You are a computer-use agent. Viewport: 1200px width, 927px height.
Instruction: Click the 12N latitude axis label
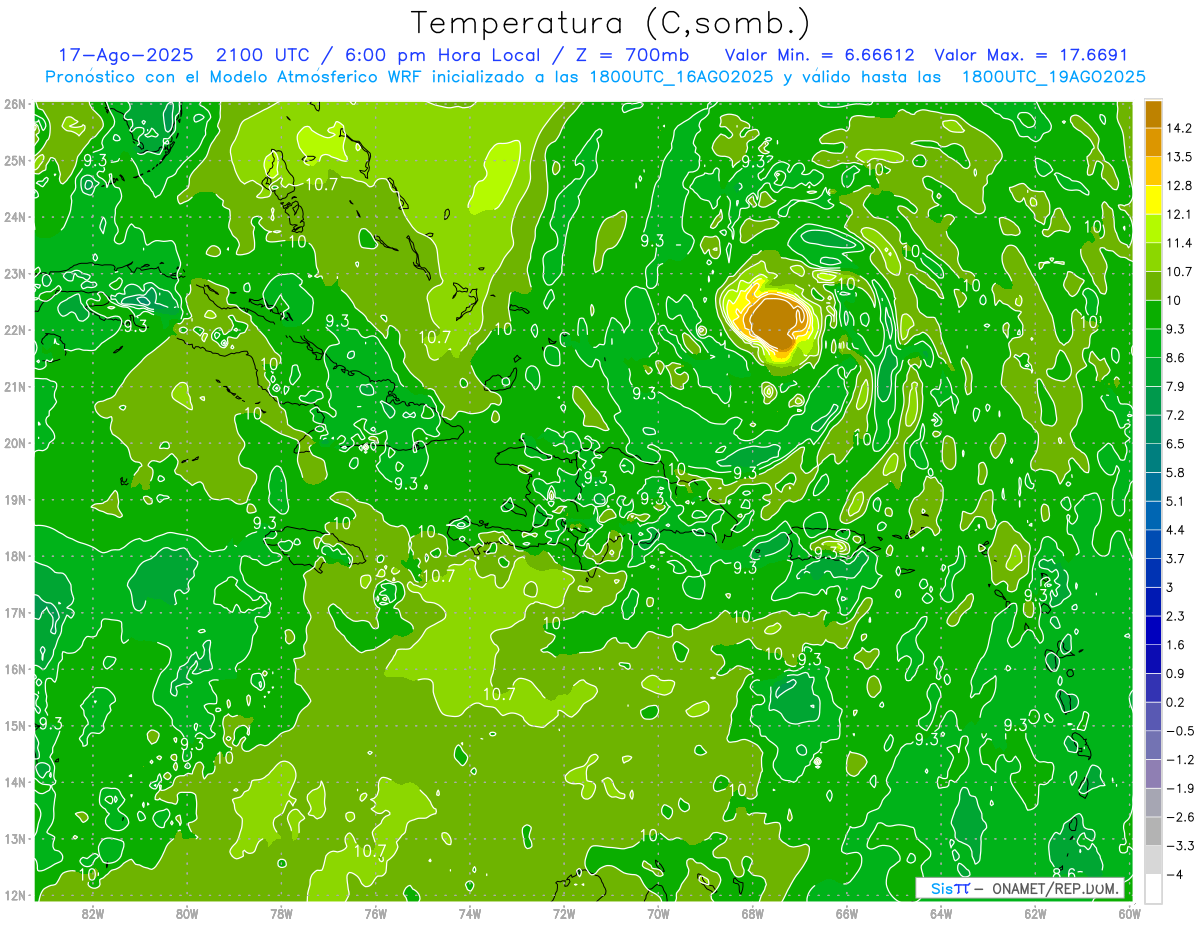[15, 895]
